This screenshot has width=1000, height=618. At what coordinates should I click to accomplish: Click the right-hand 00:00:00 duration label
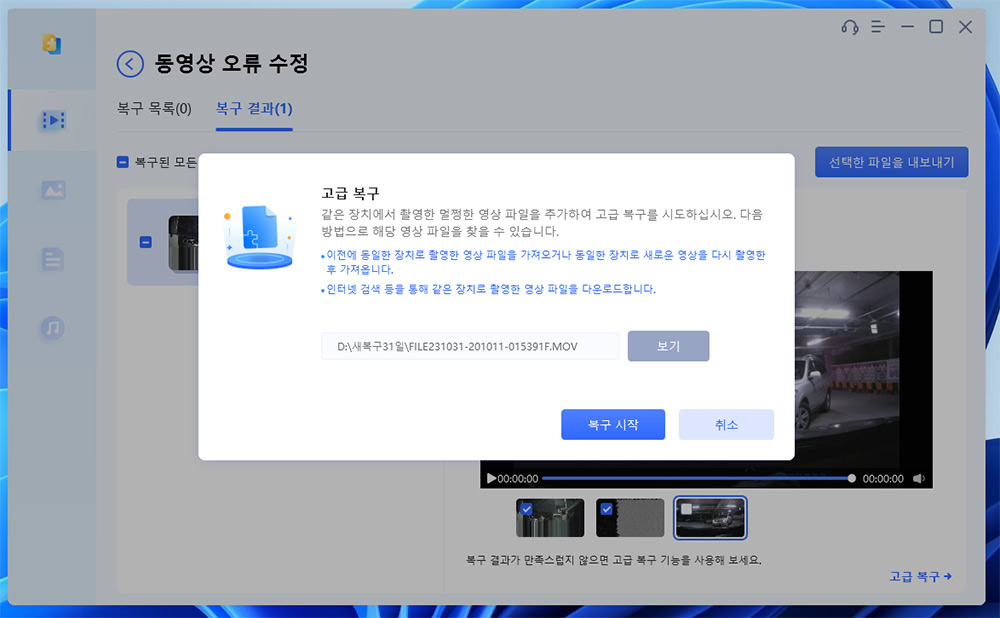(x=883, y=478)
